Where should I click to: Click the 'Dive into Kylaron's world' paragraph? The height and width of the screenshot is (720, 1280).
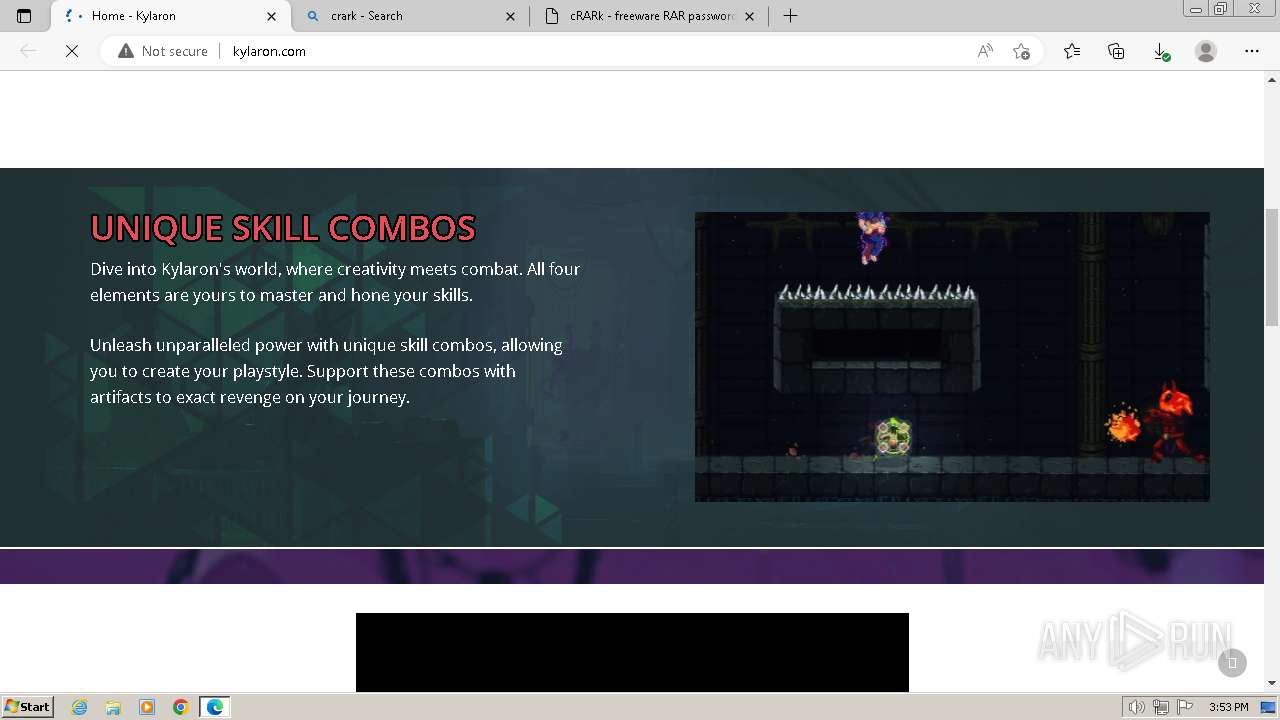pyautogui.click(x=335, y=282)
